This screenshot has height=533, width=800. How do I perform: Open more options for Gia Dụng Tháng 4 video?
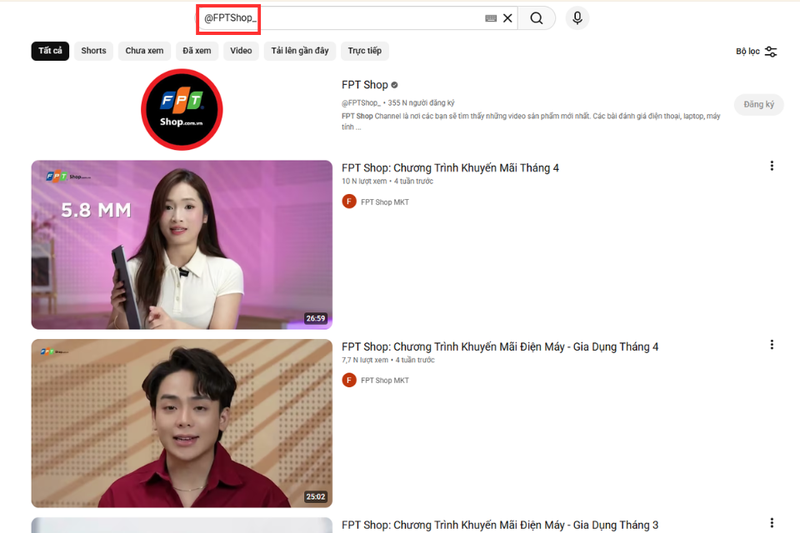click(771, 345)
